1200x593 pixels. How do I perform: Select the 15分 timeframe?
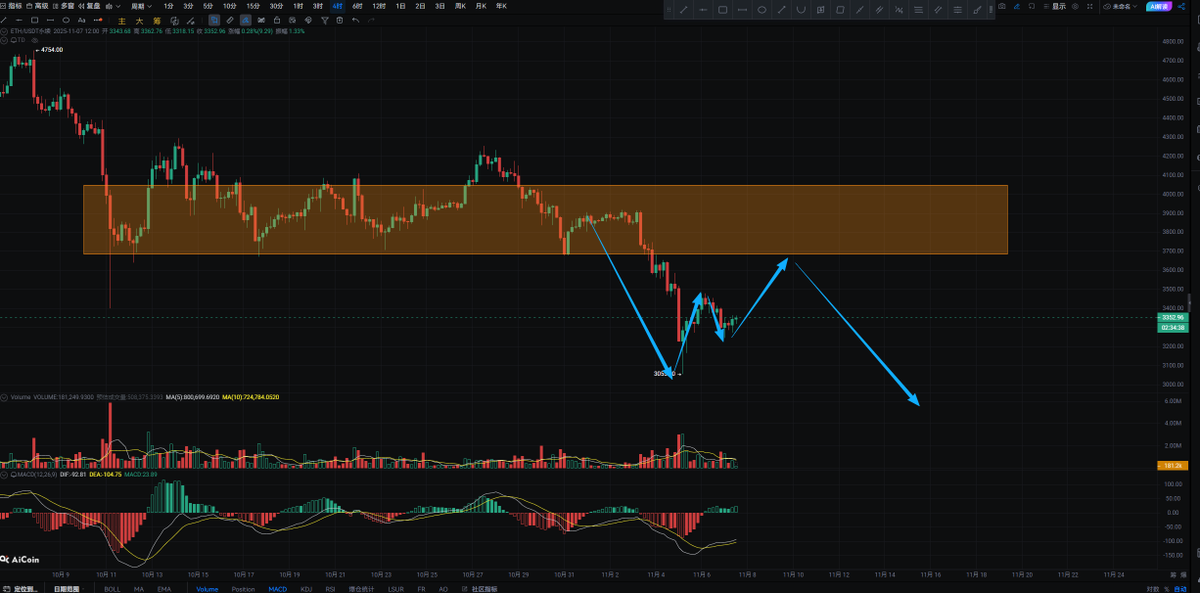pyautogui.click(x=253, y=6)
